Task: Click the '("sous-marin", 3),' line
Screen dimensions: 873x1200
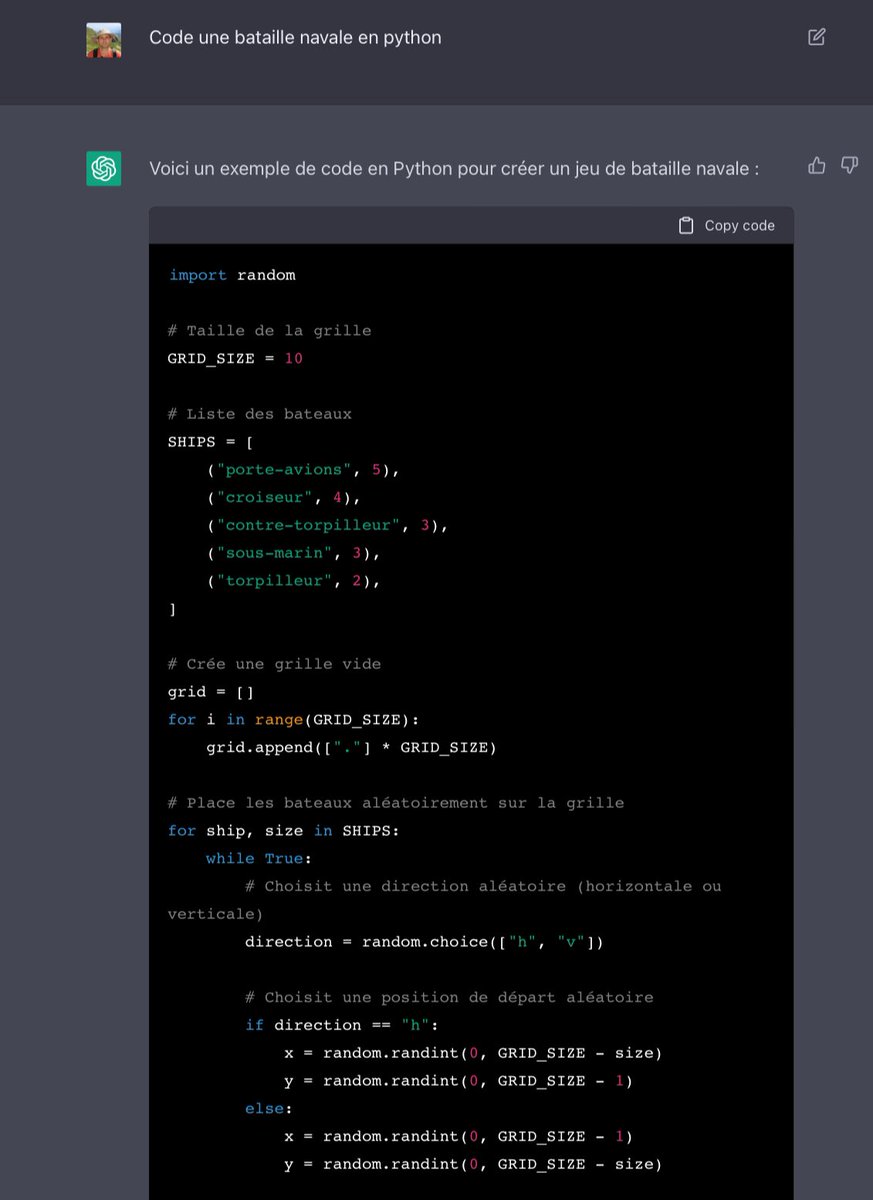Action: point(294,552)
